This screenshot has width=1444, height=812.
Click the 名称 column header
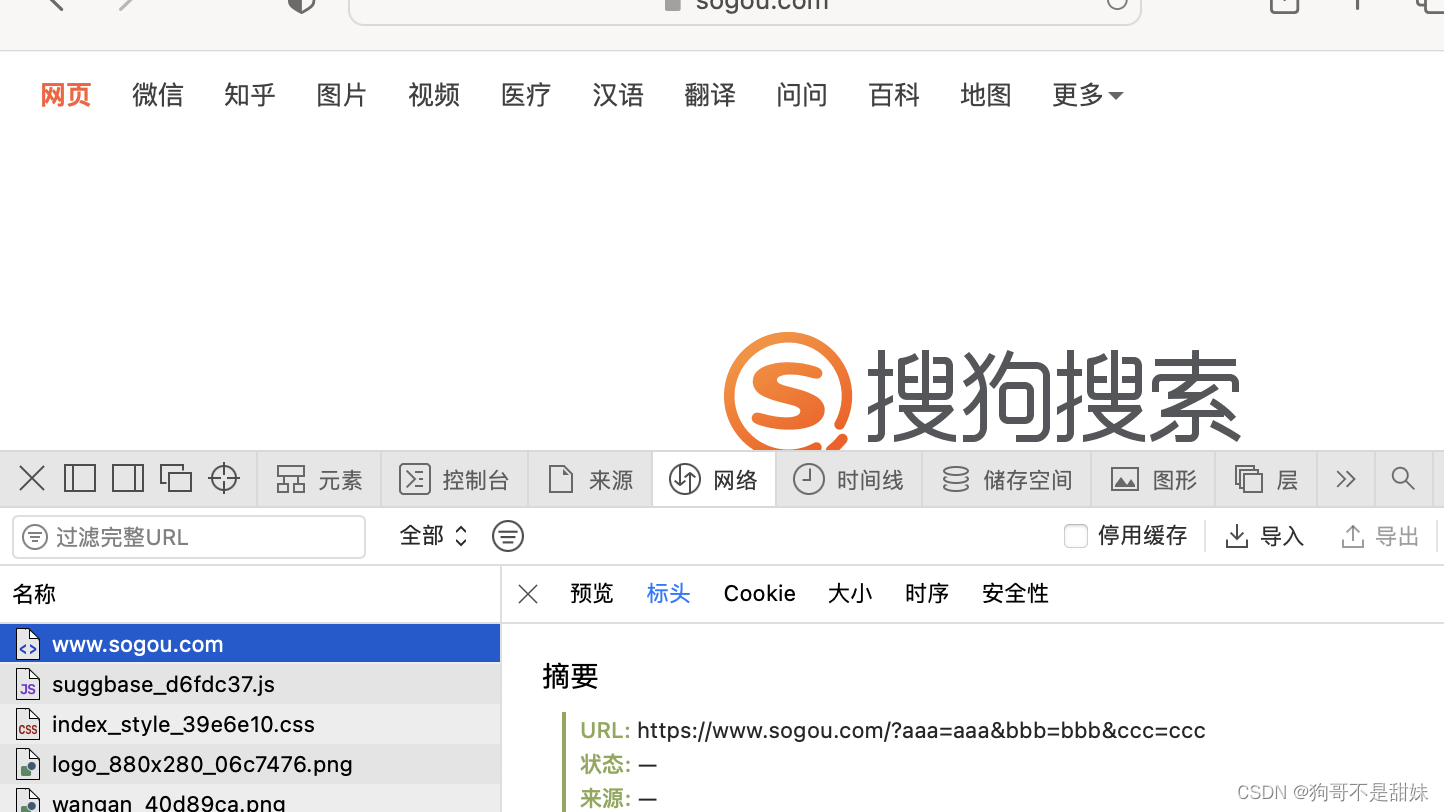pyautogui.click(x=250, y=594)
